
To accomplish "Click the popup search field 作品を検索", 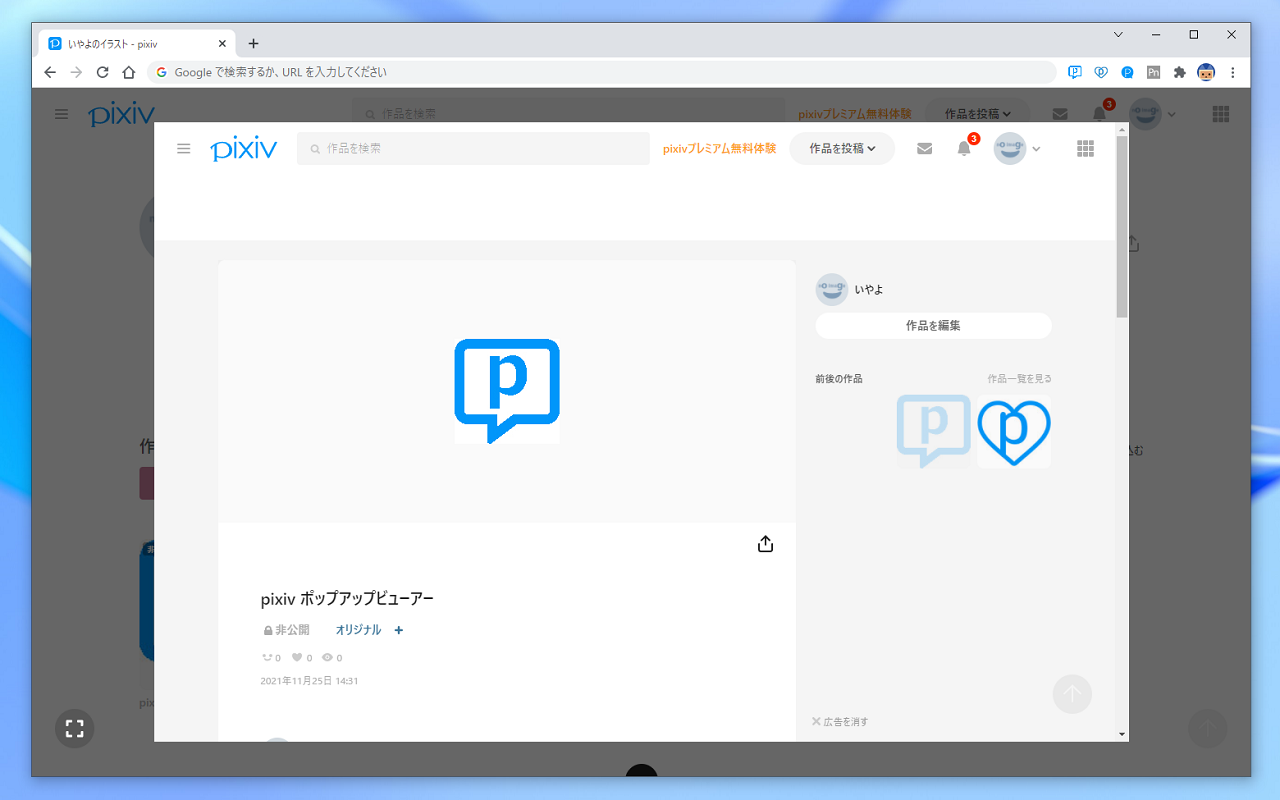I will click(473, 148).
